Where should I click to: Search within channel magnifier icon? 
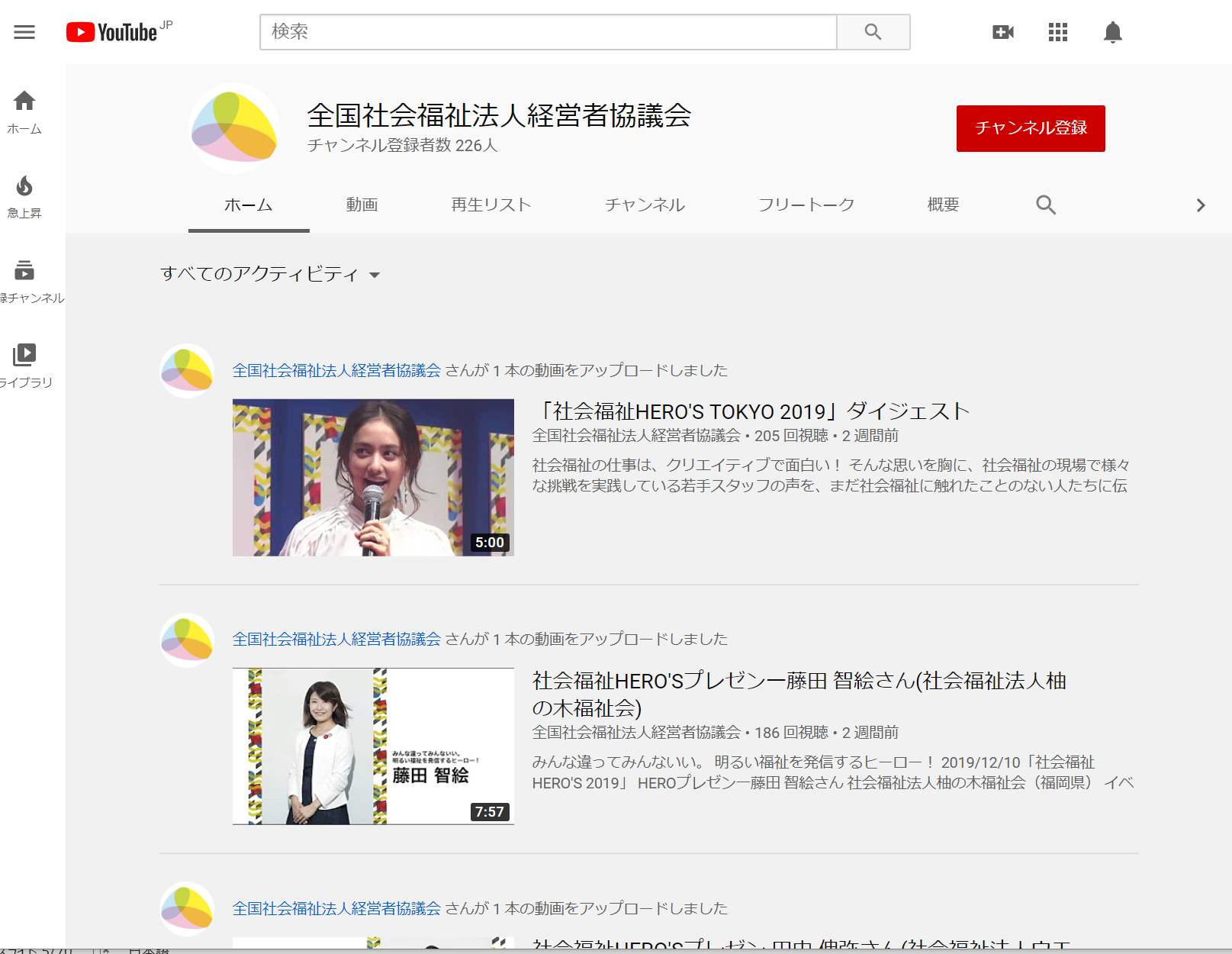1046,205
